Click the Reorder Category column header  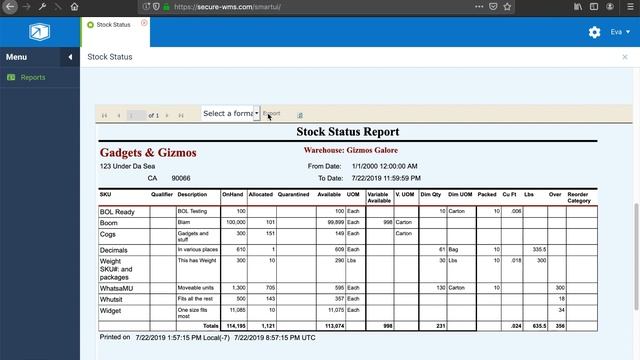click(x=579, y=198)
